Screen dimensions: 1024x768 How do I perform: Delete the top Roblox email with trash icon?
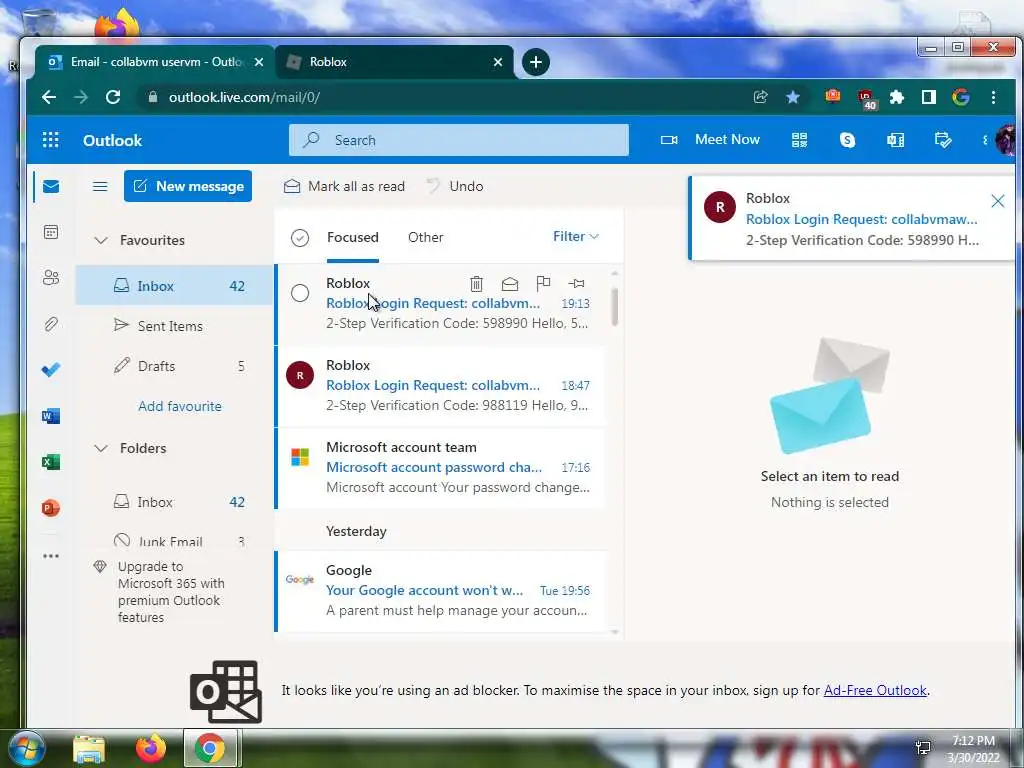[477, 283]
